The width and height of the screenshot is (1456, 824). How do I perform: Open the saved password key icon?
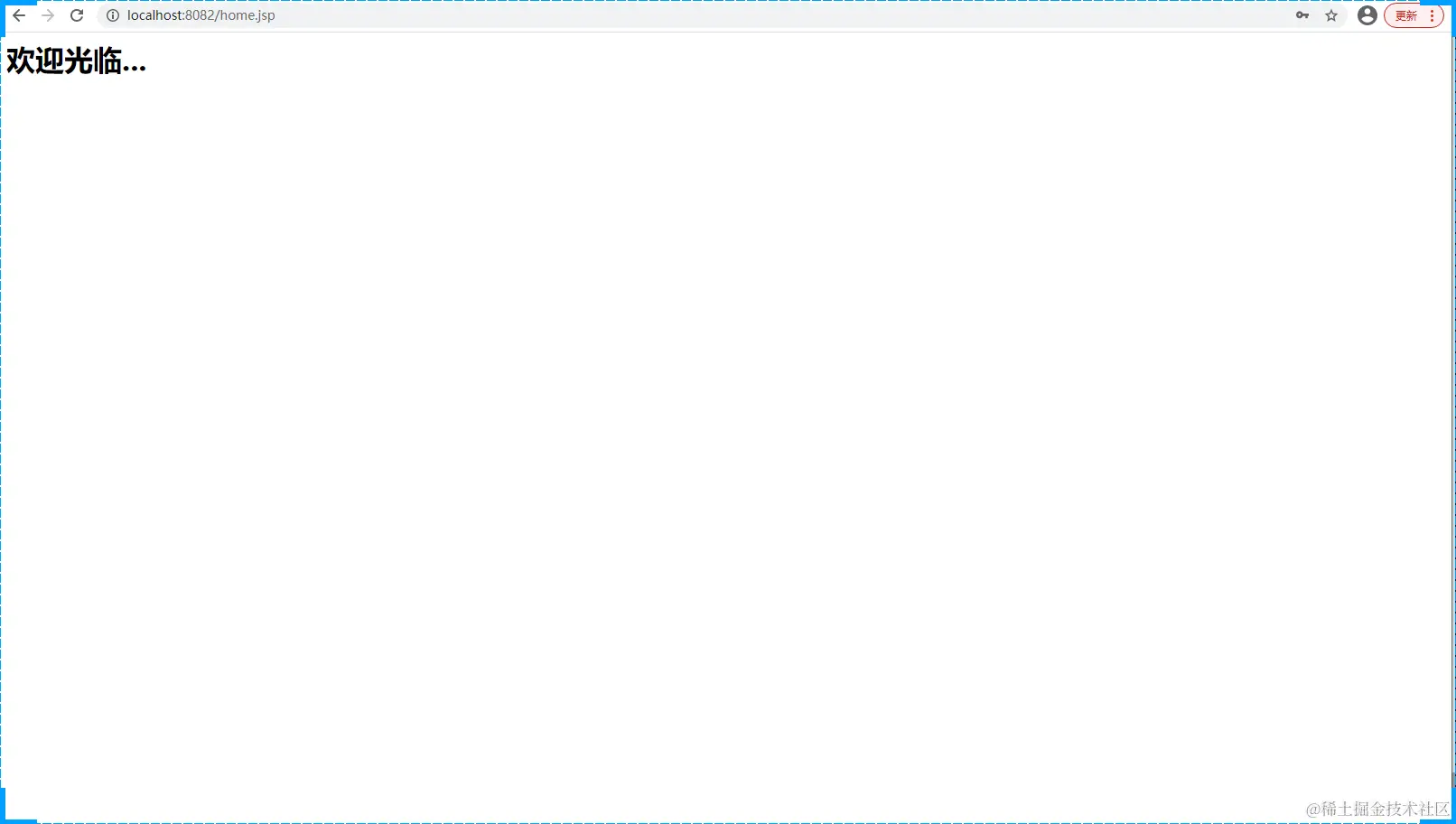coord(1302,15)
